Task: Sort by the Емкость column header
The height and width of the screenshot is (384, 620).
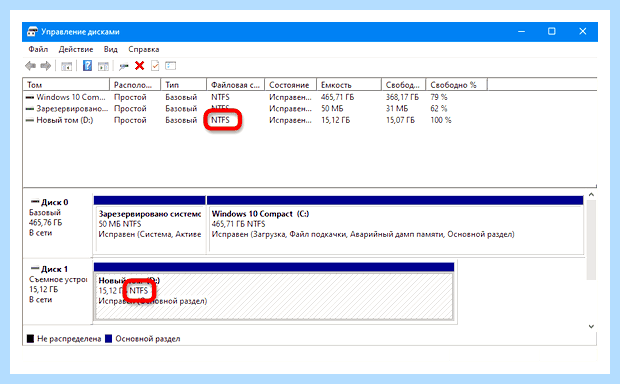Action: tap(349, 85)
